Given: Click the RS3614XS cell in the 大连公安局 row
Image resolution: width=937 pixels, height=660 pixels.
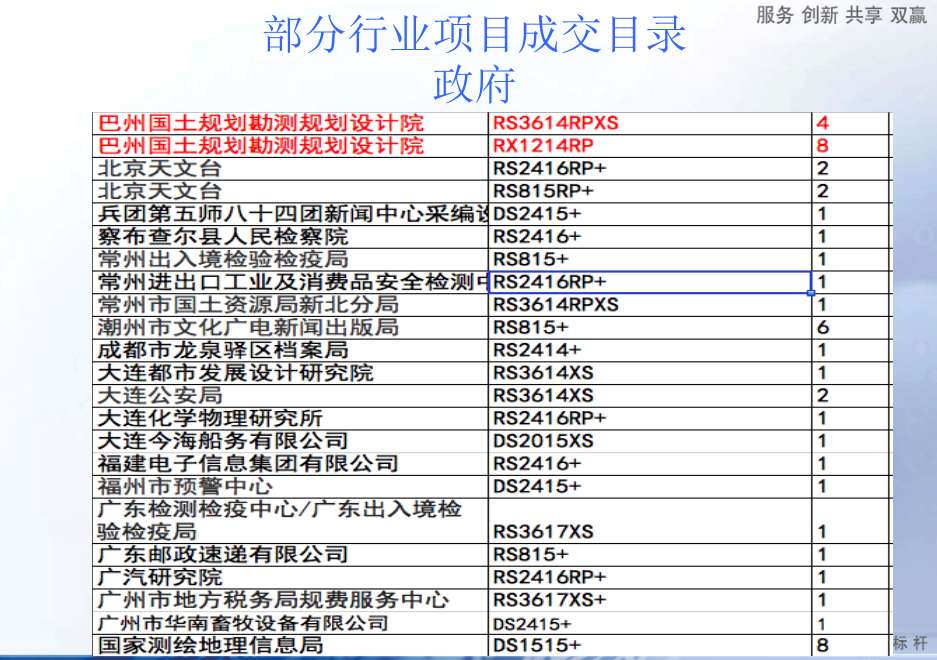Looking at the screenshot, I should [x=650, y=396].
